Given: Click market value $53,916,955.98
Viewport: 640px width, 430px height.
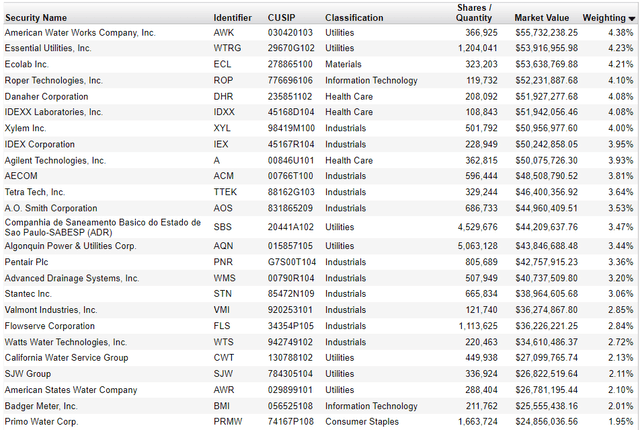Looking at the screenshot, I should 546,48.
